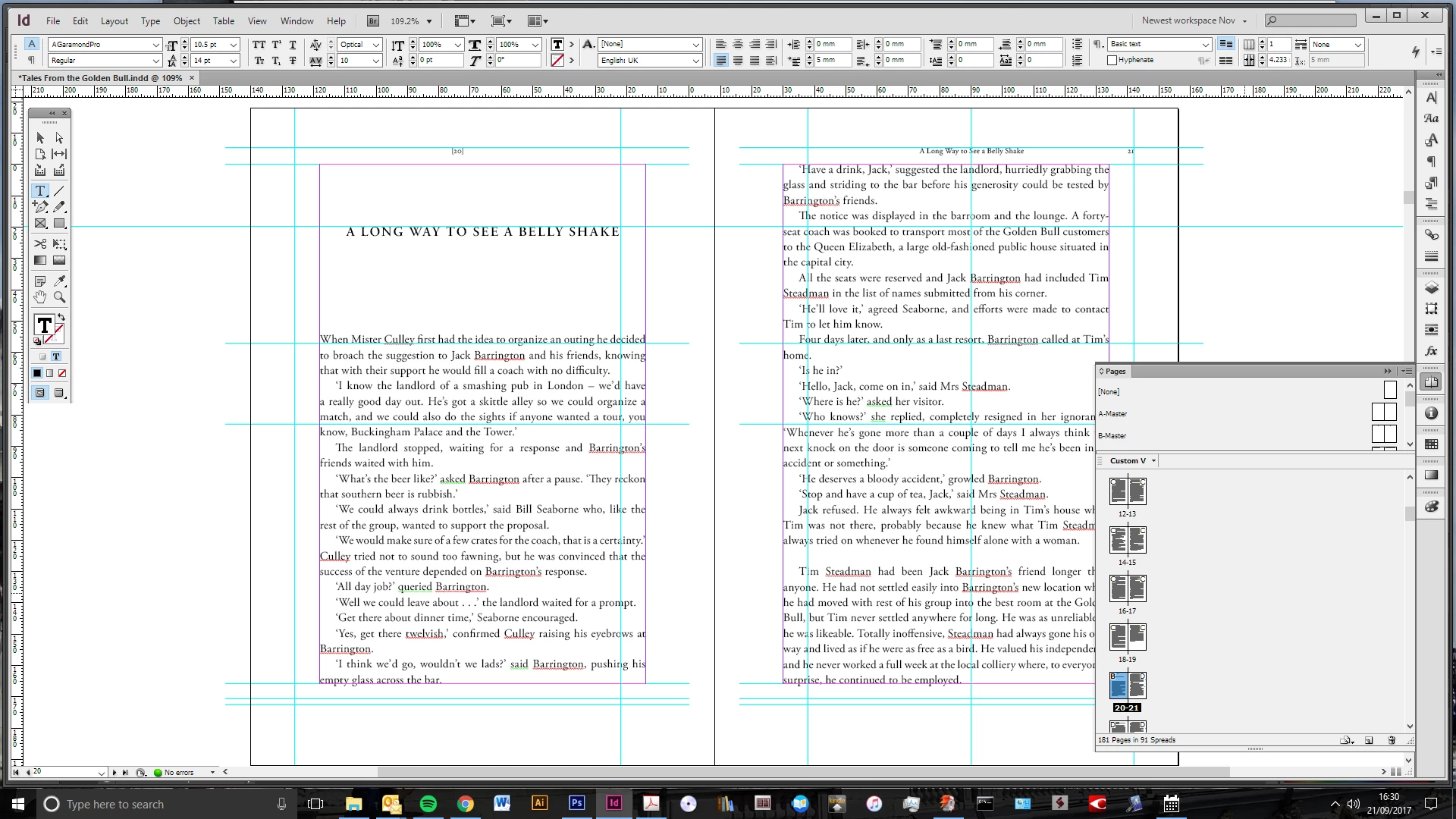Image resolution: width=1456 pixels, height=819 pixels.
Task: Click the fill color swatch in toolbox
Action: (44, 325)
